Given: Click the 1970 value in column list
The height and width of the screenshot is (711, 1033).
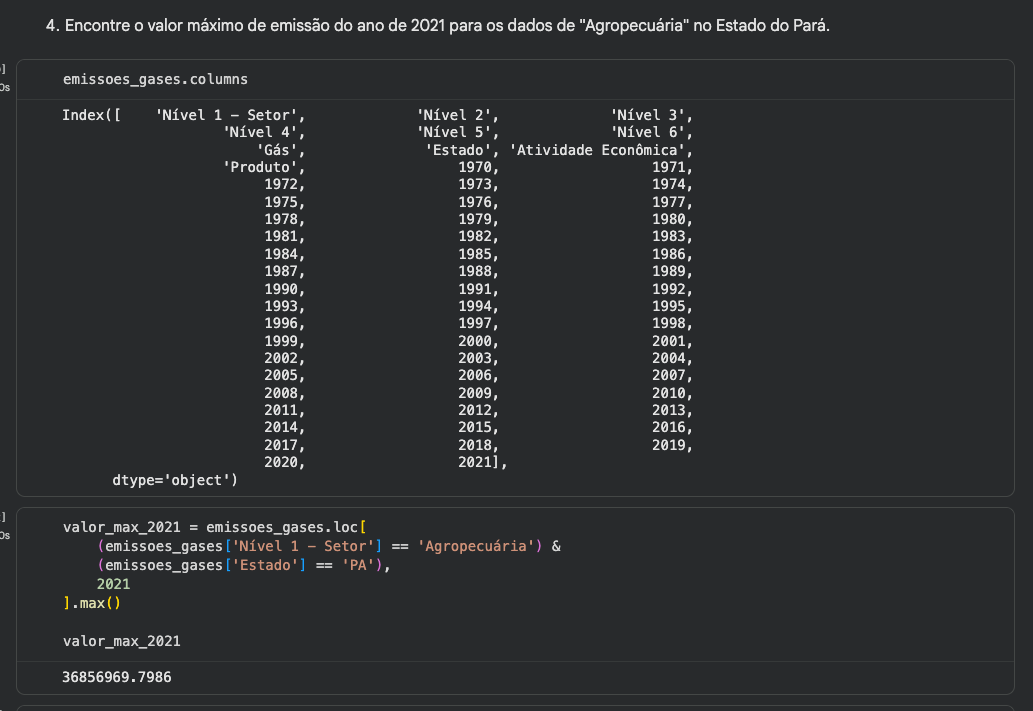Looking at the screenshot, I should click(x=475, y=167).
